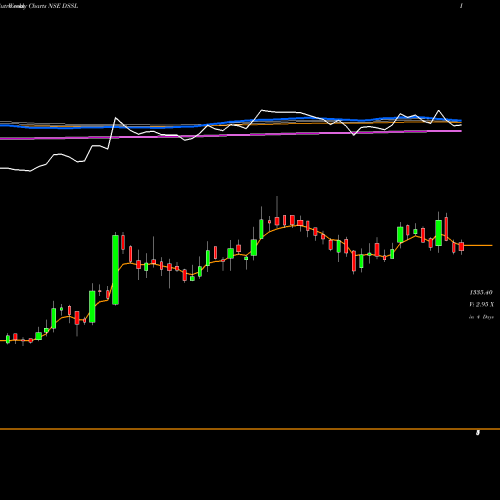Click the 'V: 2.95 X' volume text

click(481, 305)
